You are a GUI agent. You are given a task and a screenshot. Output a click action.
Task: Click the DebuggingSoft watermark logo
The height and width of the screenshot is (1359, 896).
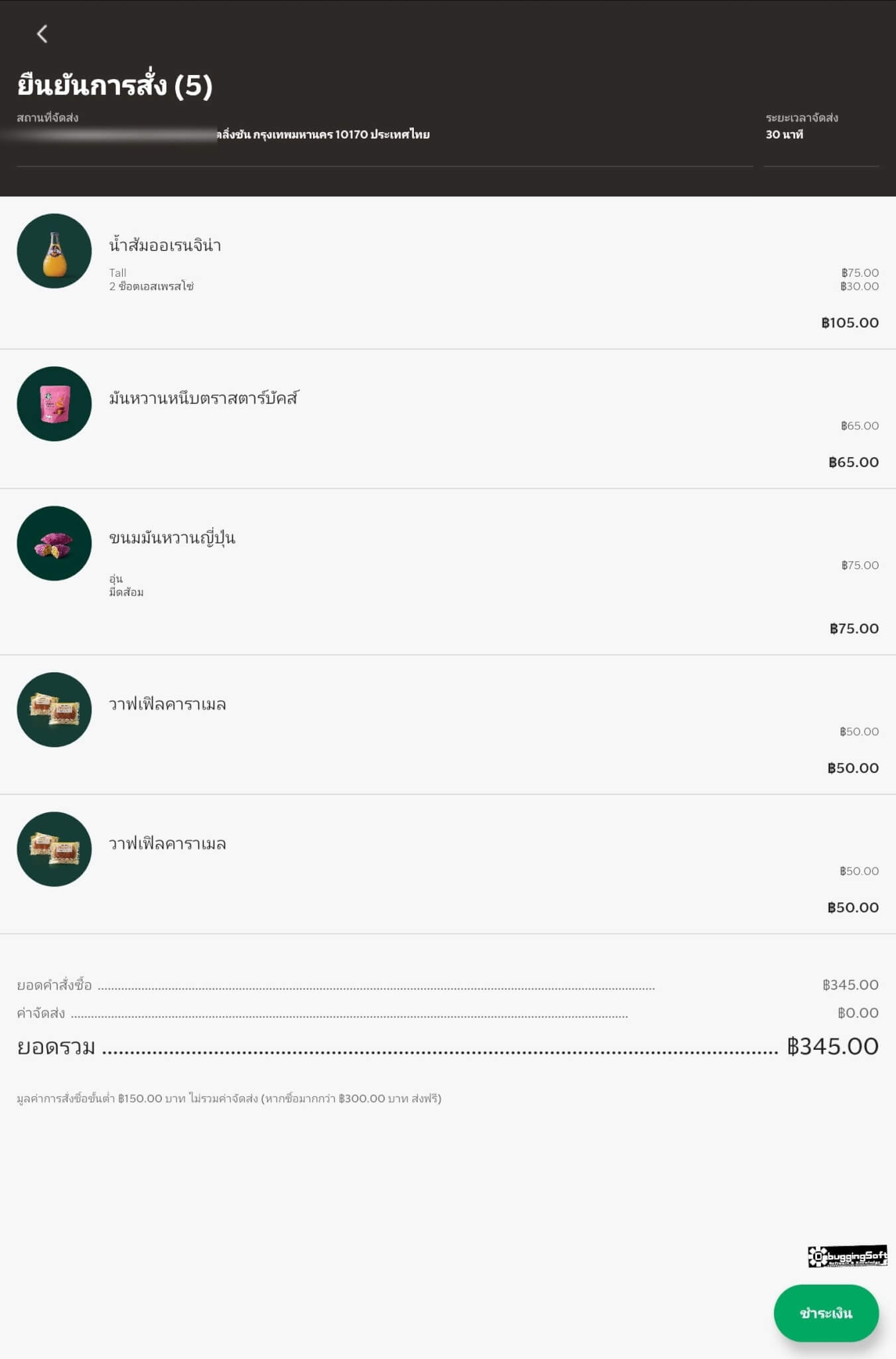[x=848, y=1256]
